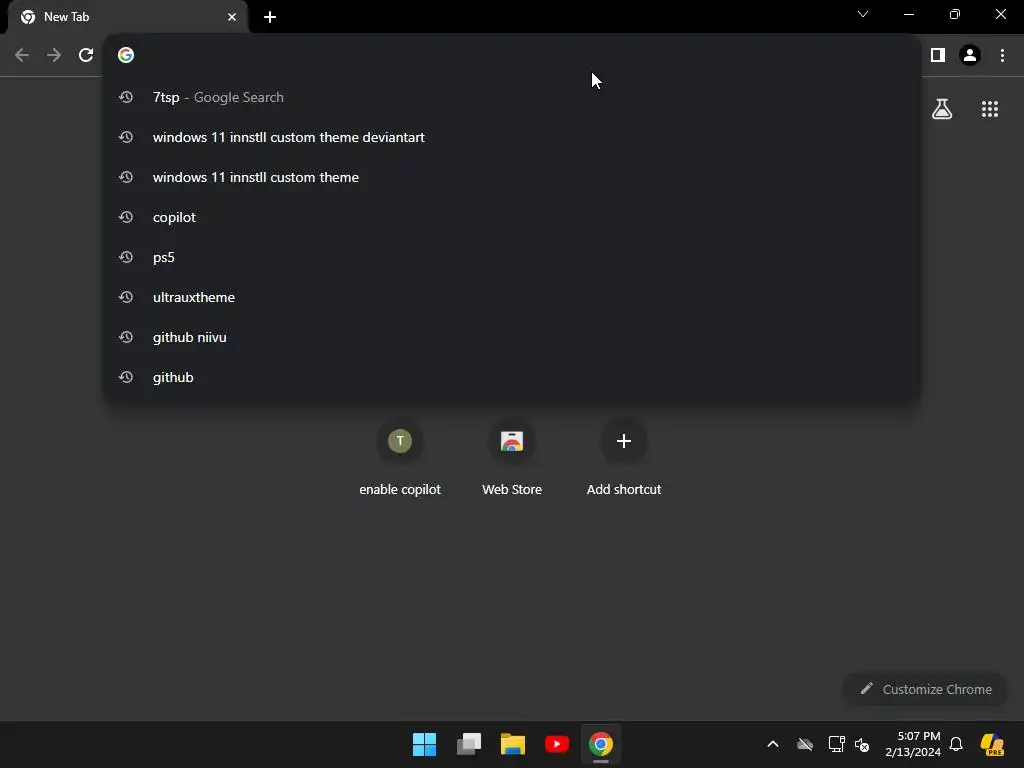Select the New Tab tab
This screenshot has width=1024, height=768.
click(x=128, y=17)
